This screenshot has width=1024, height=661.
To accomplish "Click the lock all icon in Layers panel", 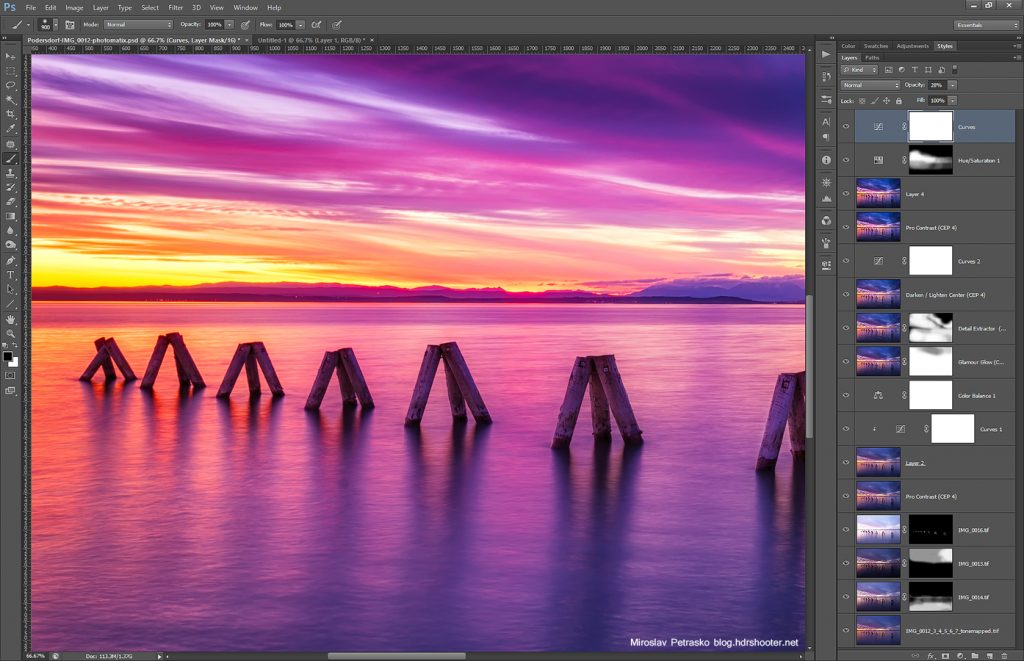I will [x=898, y=101].
